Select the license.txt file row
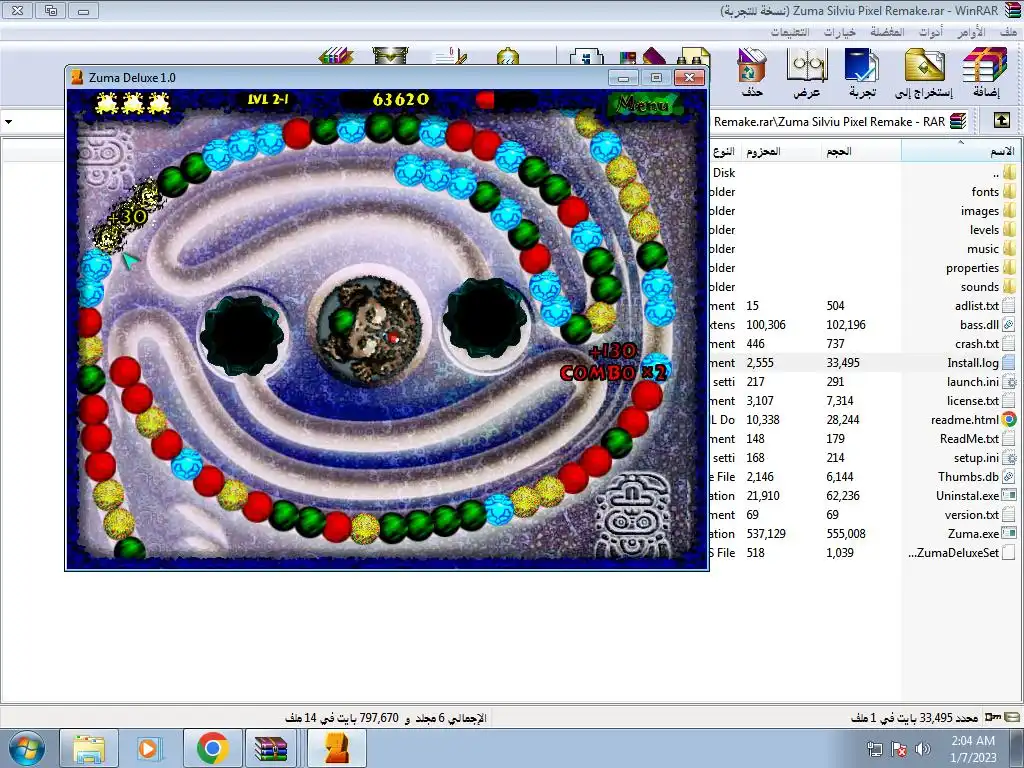The height and width of the screenshot is (768, 1024). 863,400
